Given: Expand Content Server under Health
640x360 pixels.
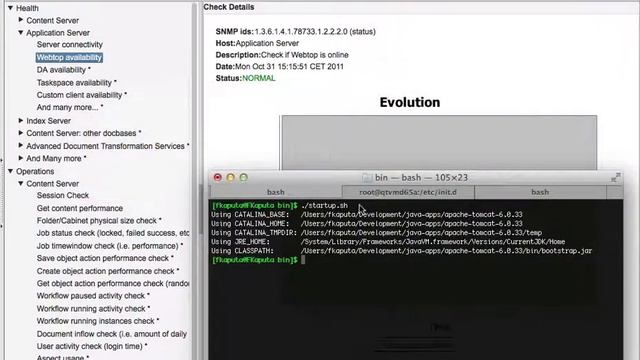Looking at the screenshot, I should [x=21, y=20].
